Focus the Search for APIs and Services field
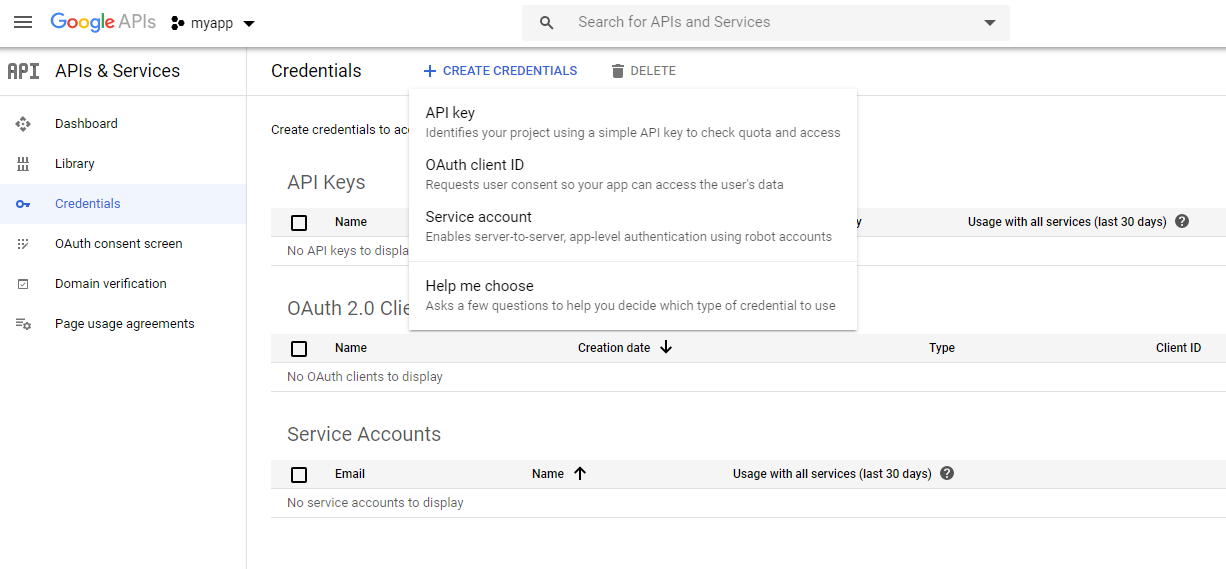 pos(766,22)
